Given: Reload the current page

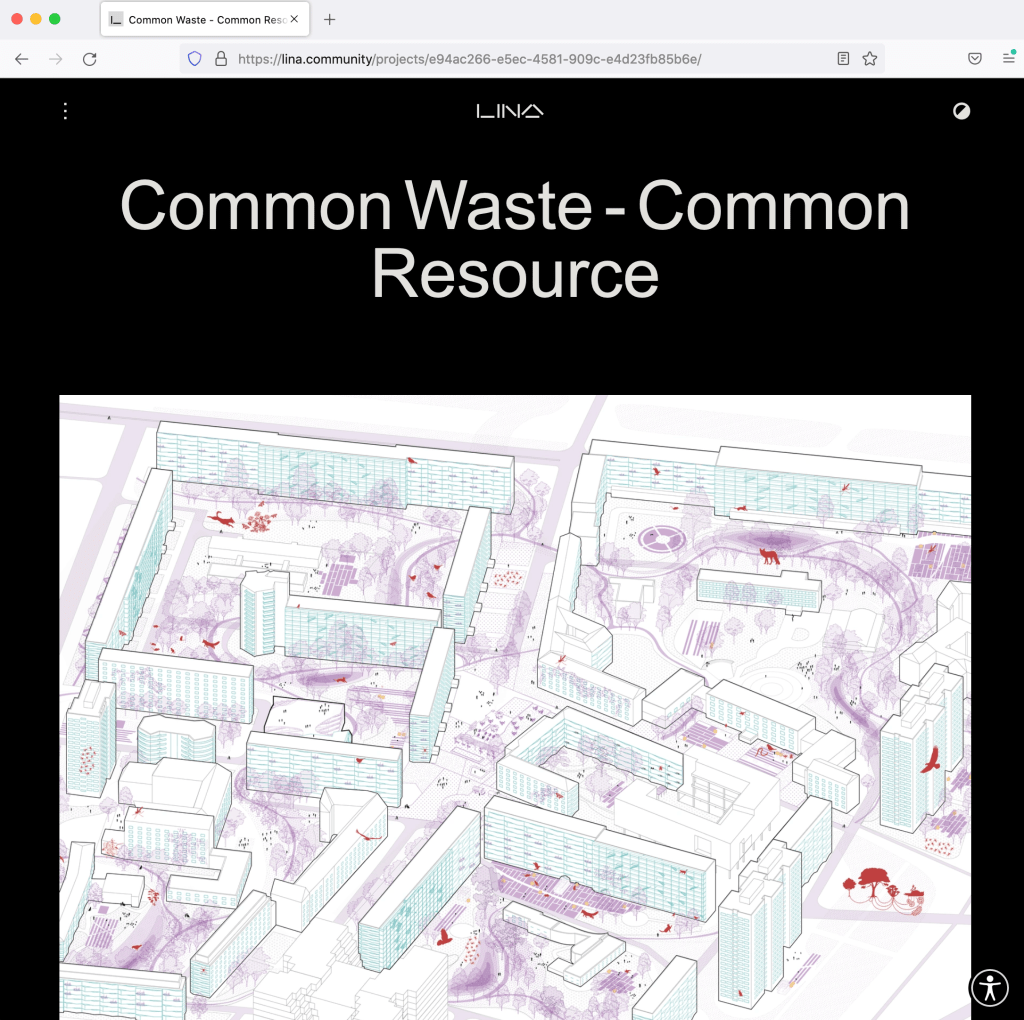Looking at the screenshot, I should [x=90, y=59].
